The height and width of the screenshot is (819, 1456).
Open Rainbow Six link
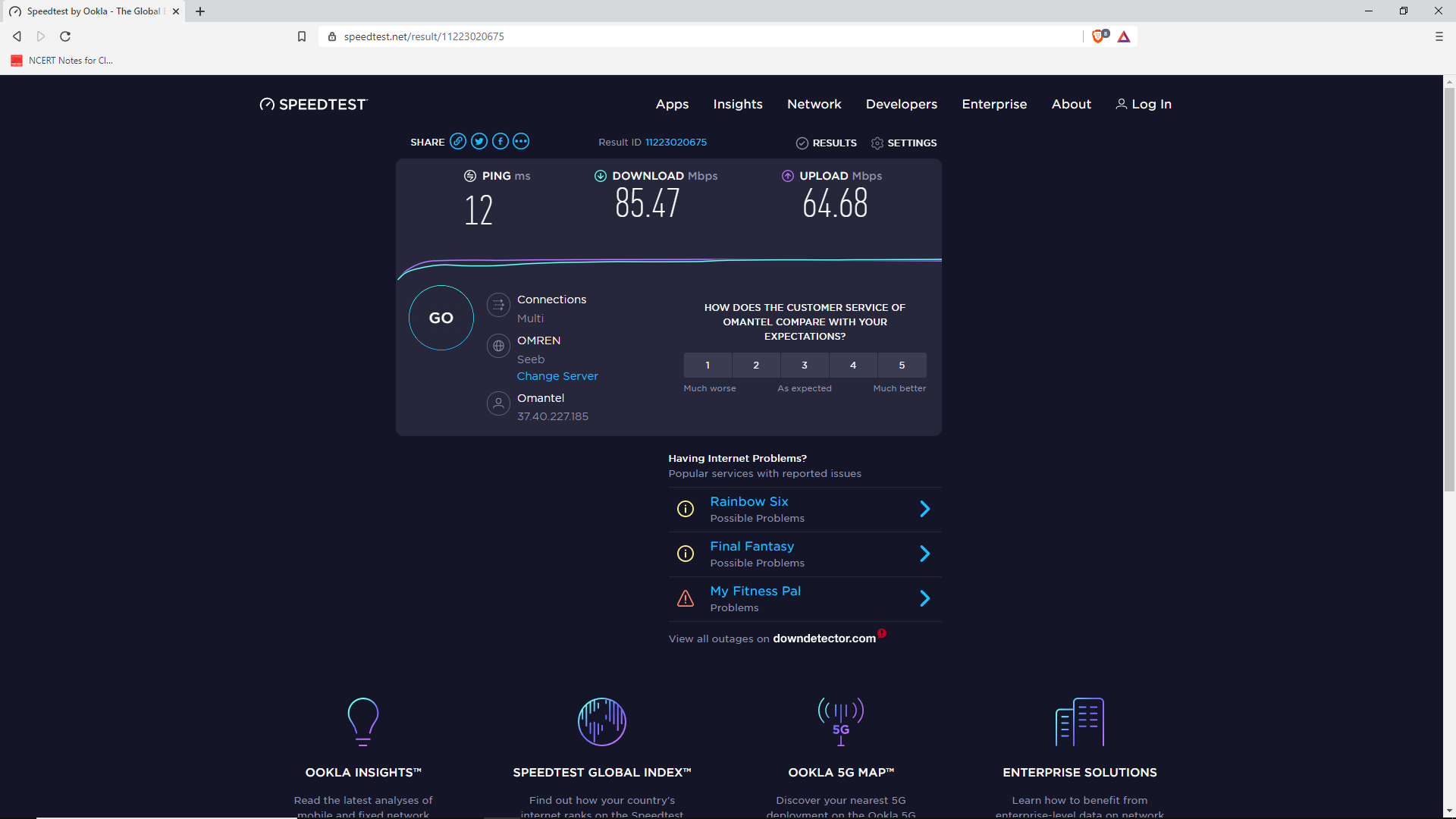click(x=749, y=501)
